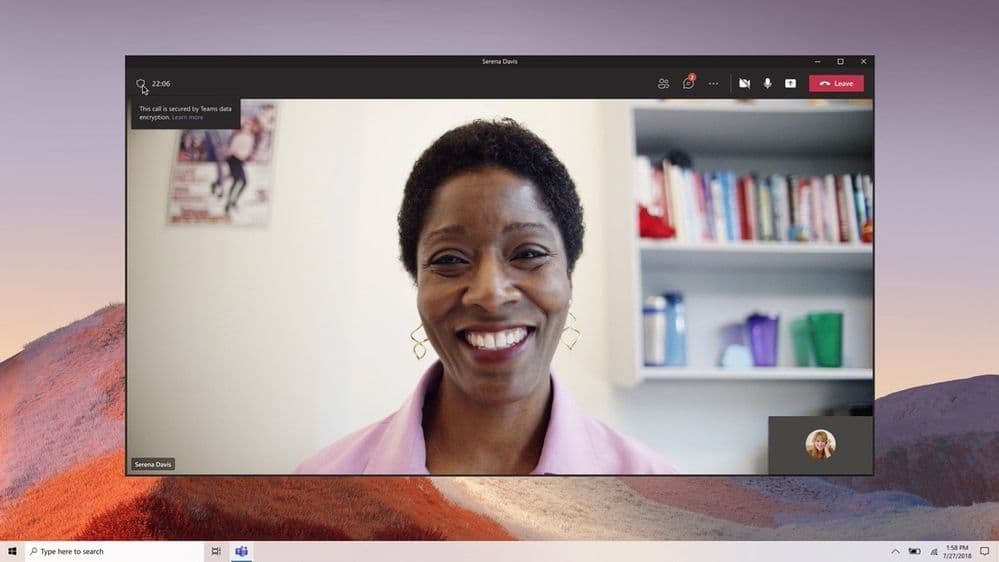
Task: Open Task View from the taskbar
Action: [x=216, y=551]
